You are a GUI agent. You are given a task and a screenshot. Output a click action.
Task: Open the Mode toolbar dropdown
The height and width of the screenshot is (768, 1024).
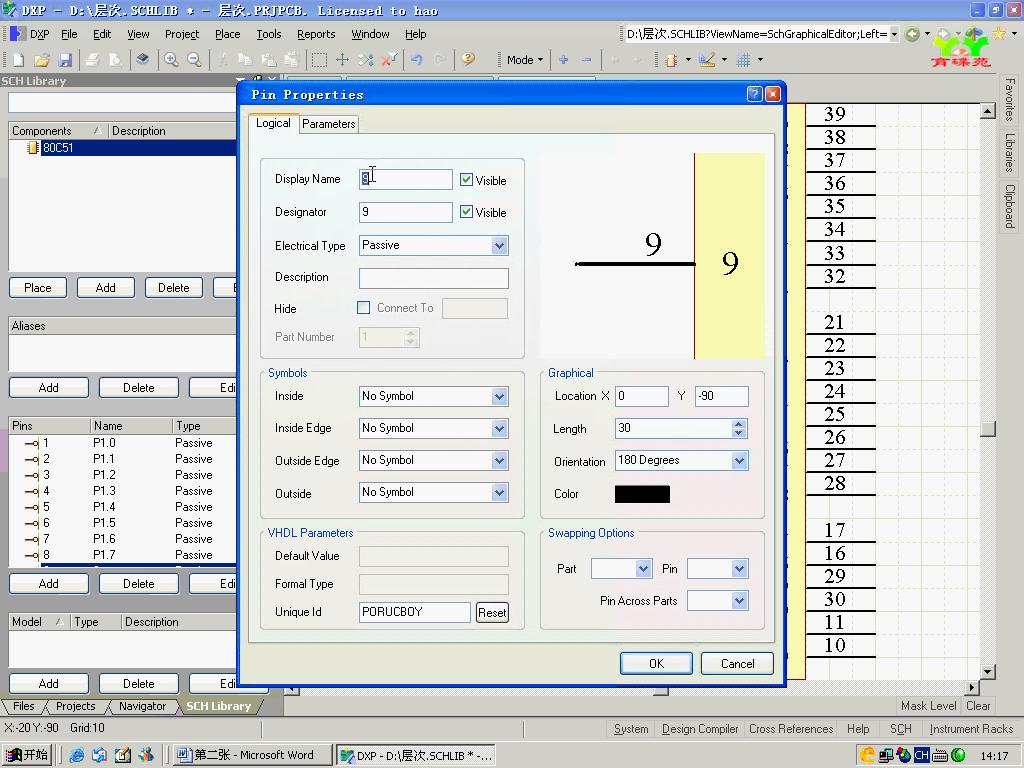coord(524,60)
